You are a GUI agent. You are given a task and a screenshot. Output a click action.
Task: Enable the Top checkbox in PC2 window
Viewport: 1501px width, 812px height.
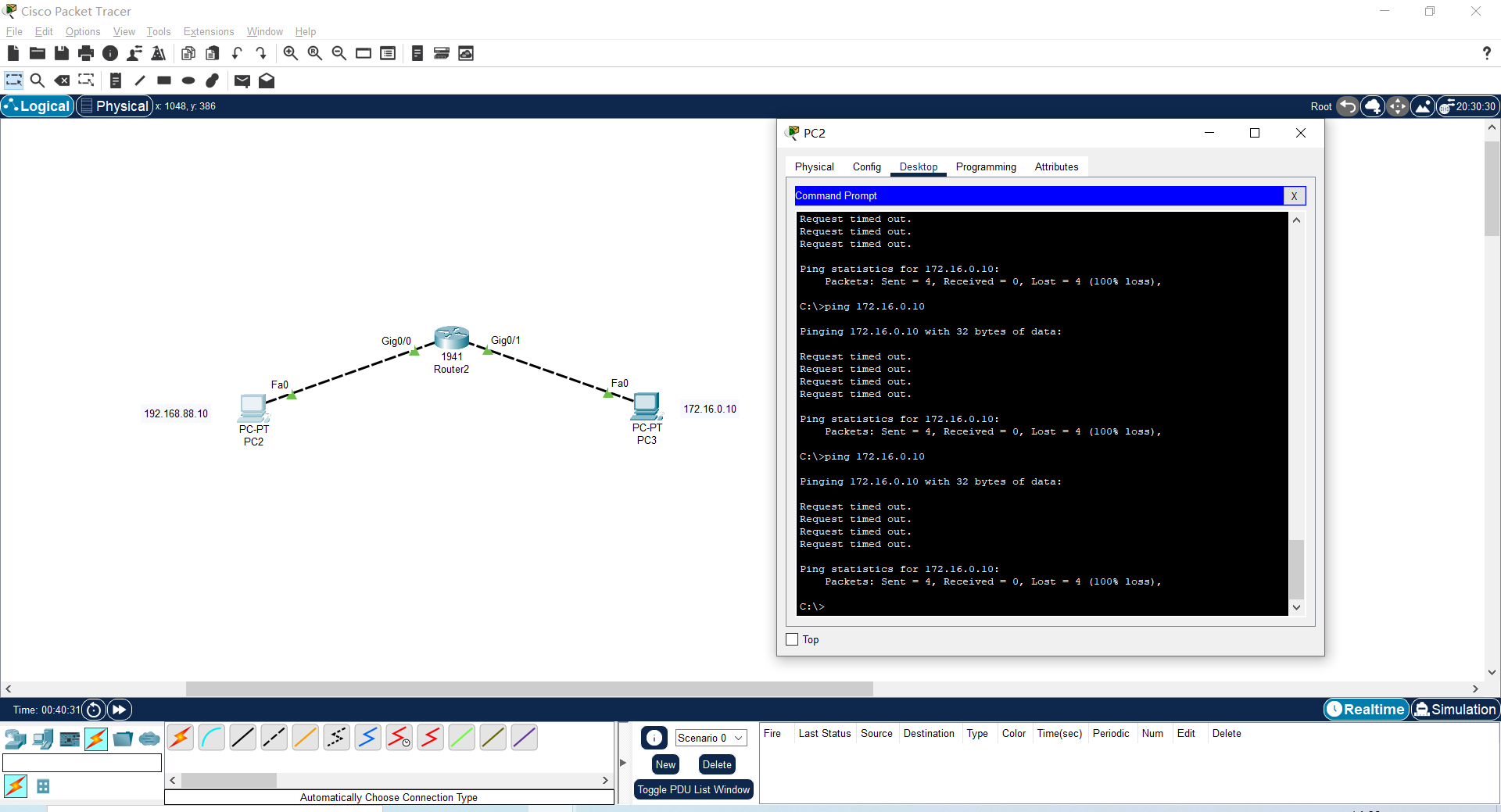pyautogui.click(x=792, y=639)
